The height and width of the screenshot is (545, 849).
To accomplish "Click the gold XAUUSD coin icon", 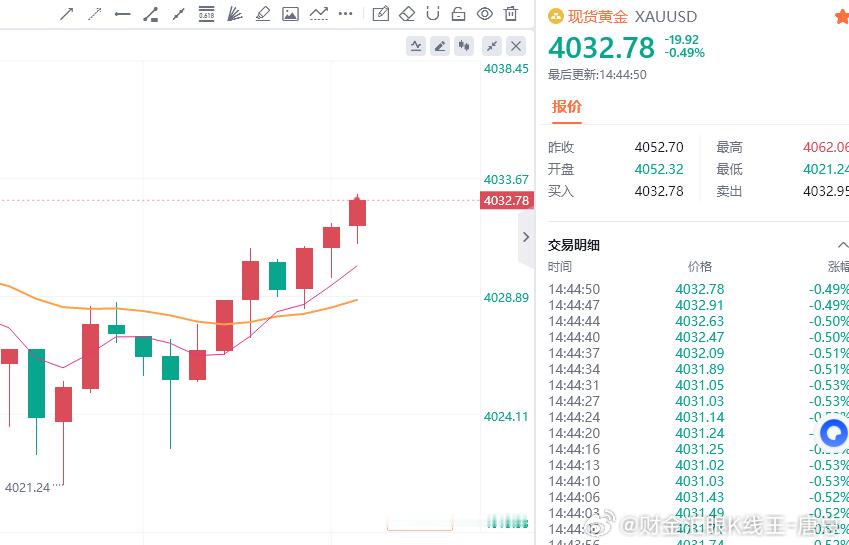I will click(x=556, y=17).
